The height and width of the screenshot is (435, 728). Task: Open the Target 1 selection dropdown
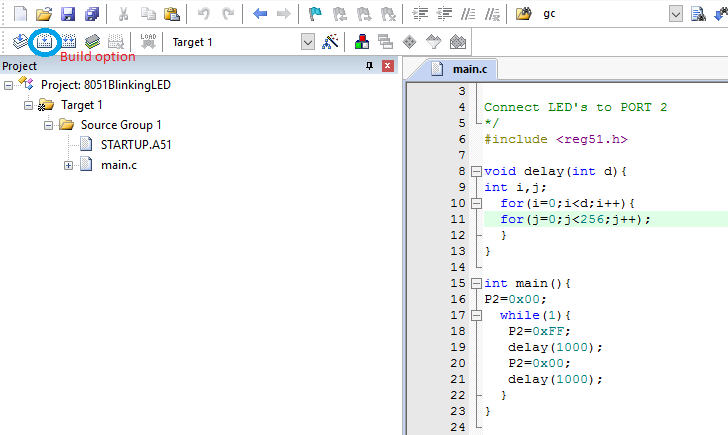[x=307, y=42]
